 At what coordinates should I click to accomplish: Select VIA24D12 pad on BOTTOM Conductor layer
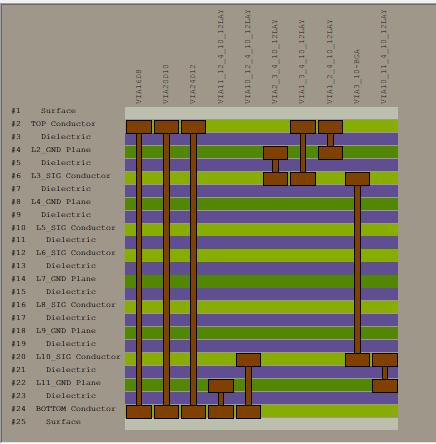coord(193,412)
